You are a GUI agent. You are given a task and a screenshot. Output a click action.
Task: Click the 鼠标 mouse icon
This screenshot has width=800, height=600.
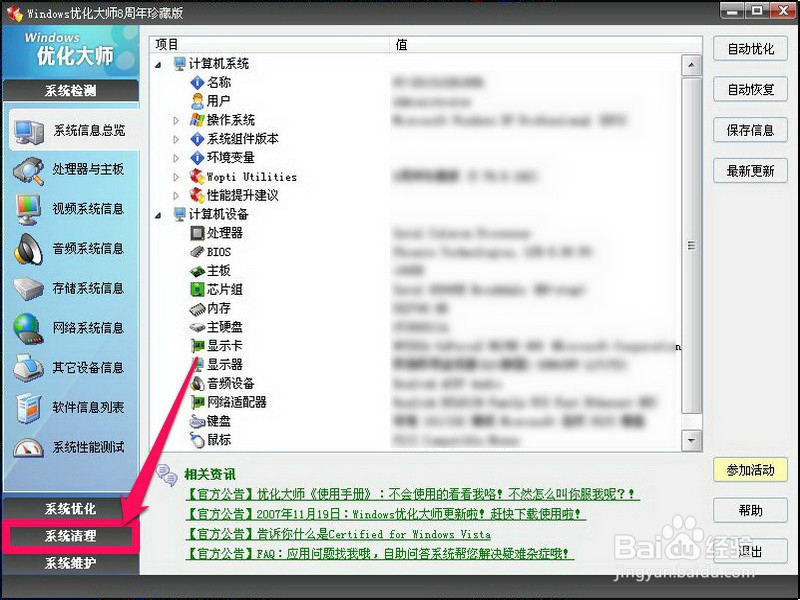pyautogui.click(x=197, y=440)
